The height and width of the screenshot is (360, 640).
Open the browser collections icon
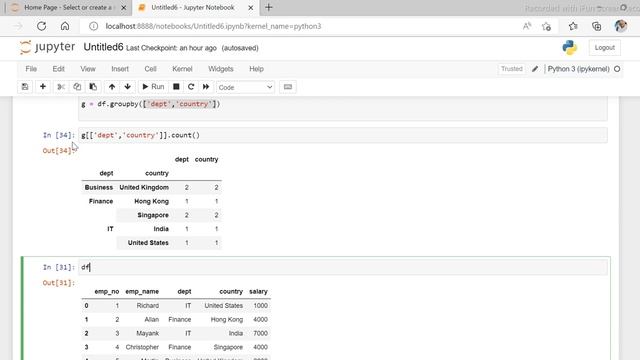(596, 26)
